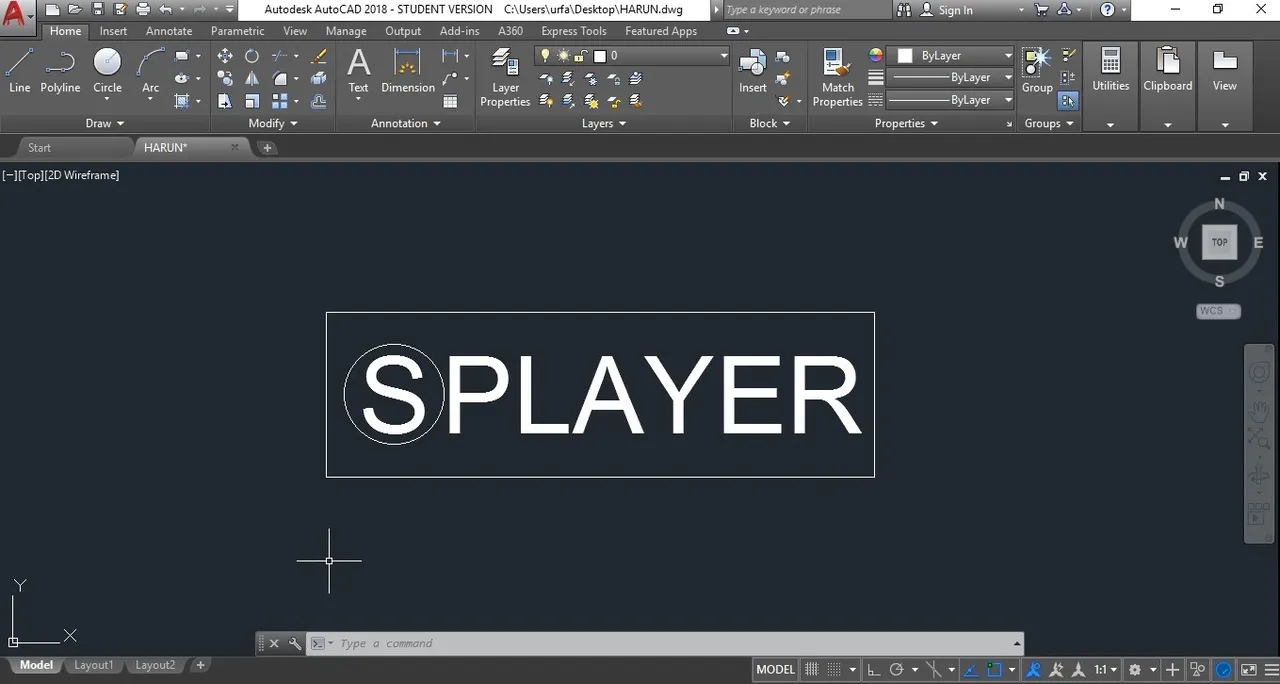The height and width of the screenshot is (684, 1280).
Task: Toggle object snap tracking in status bar
Action: 971,669
